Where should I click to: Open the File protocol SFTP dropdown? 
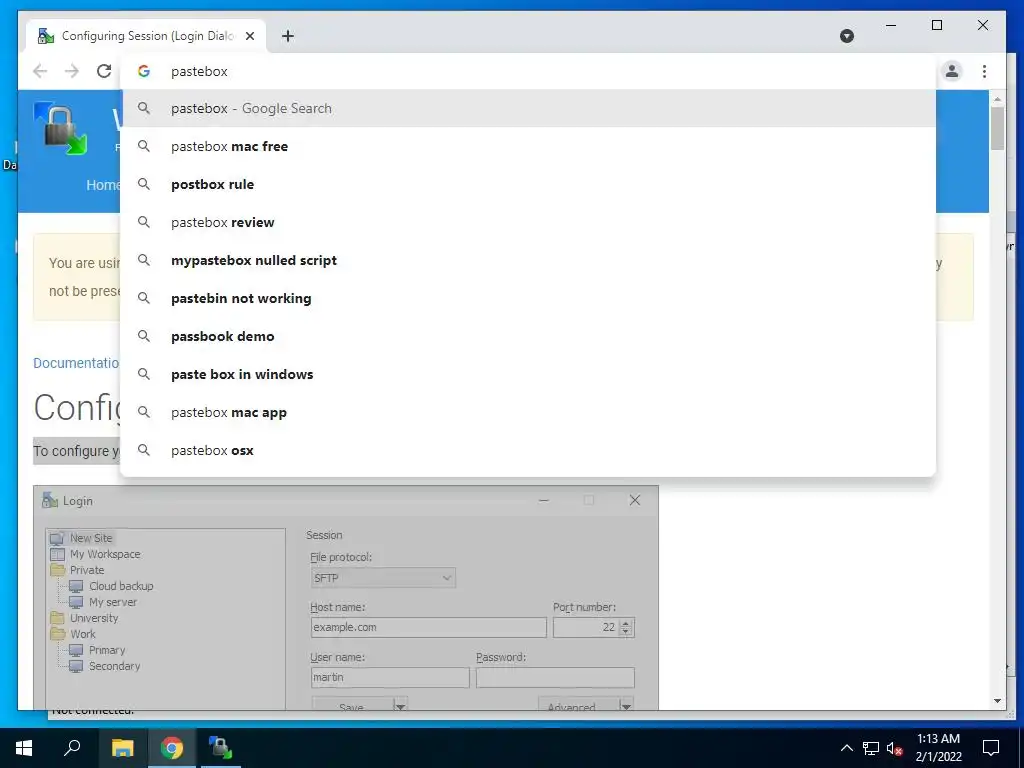[383, 578]
